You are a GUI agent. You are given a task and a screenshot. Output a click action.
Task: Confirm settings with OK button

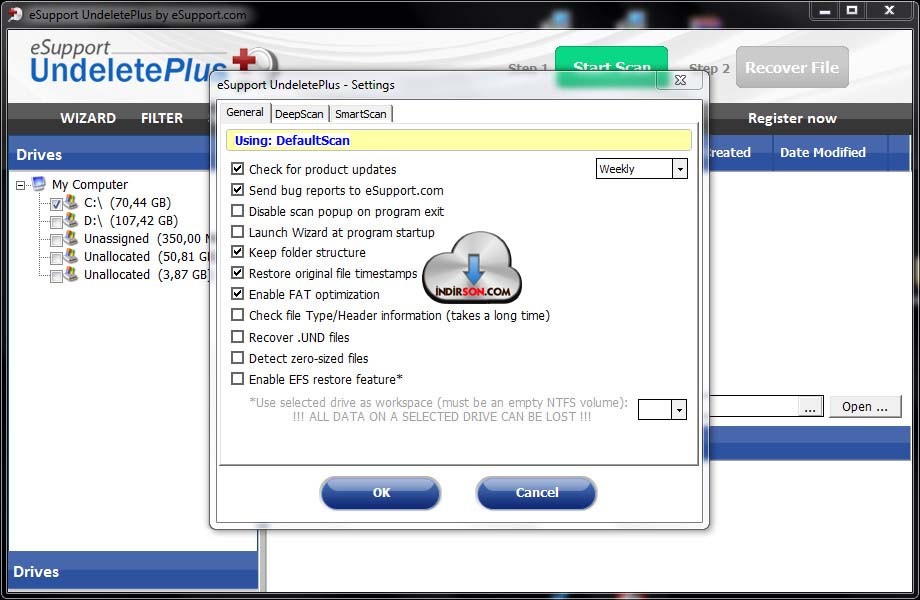tap(381, 493)
